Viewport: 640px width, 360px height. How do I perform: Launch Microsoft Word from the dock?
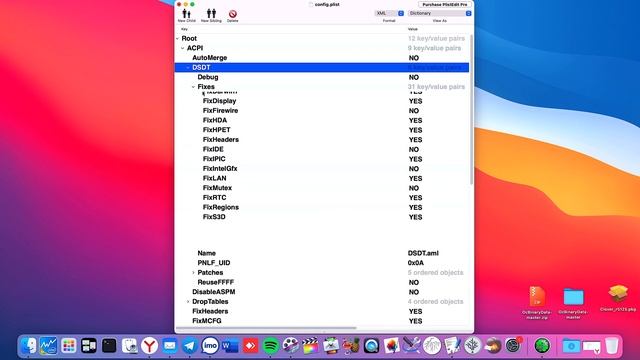click(x=230, y=346)
